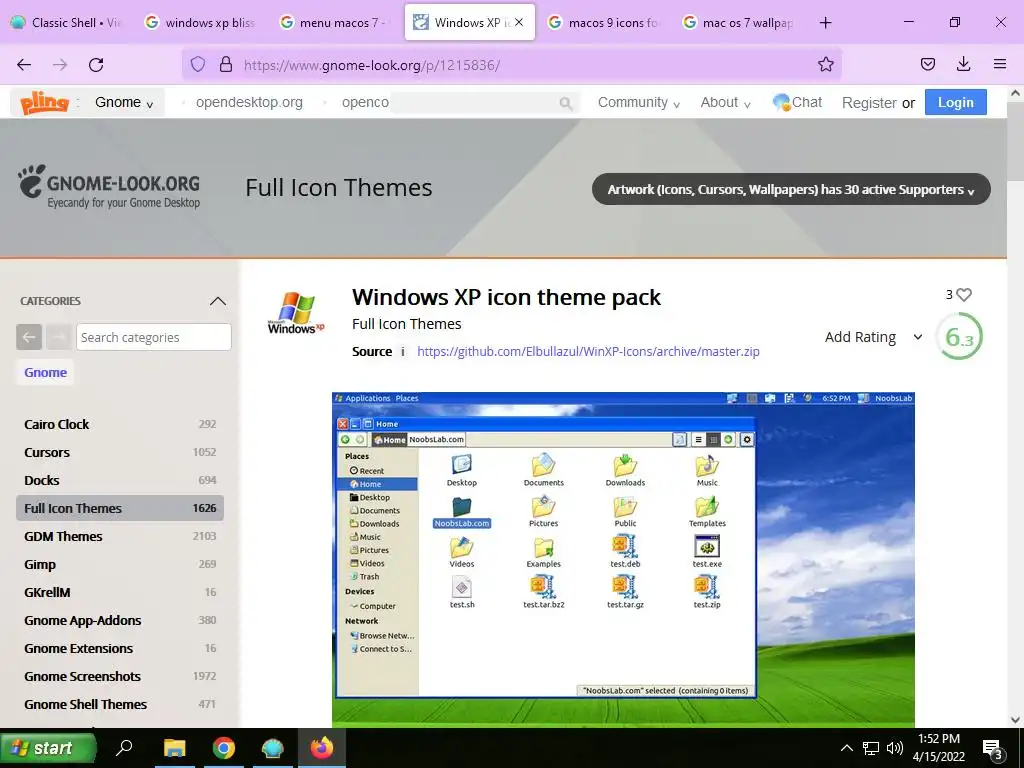
Task: Select Gnome App-Addons category
Action: (120, 620)
